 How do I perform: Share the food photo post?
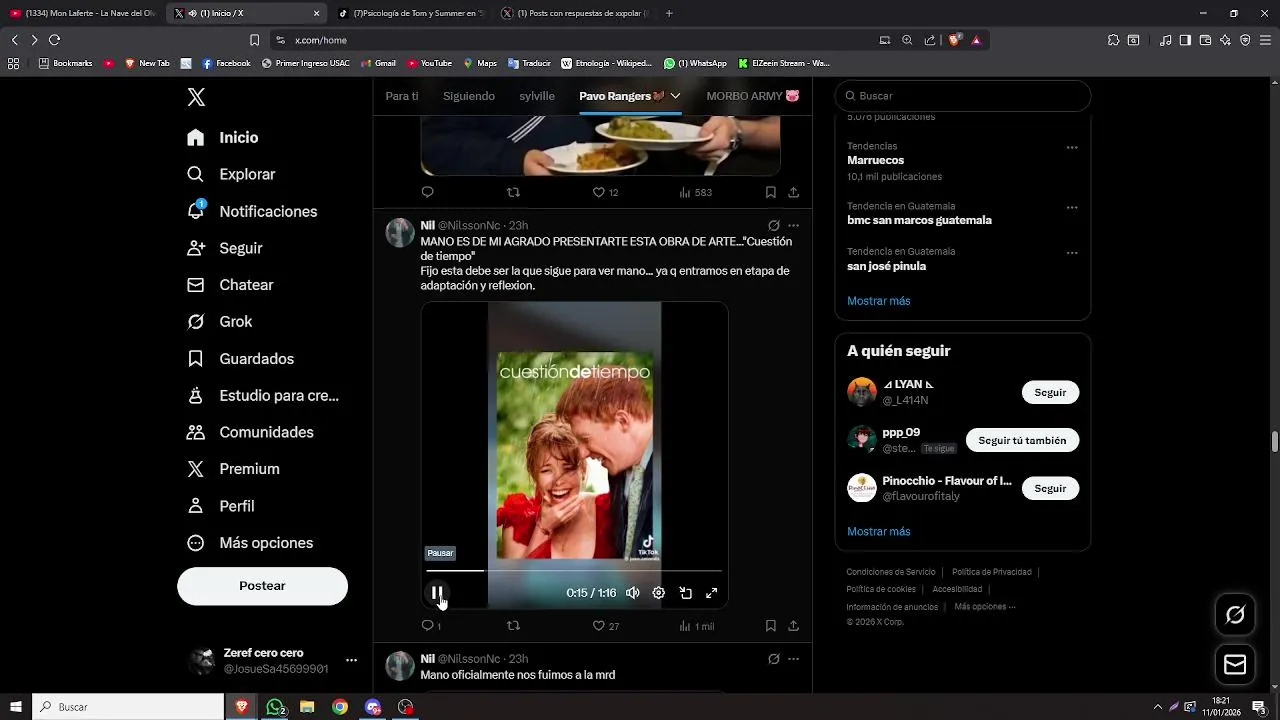(x=793, y=192)
